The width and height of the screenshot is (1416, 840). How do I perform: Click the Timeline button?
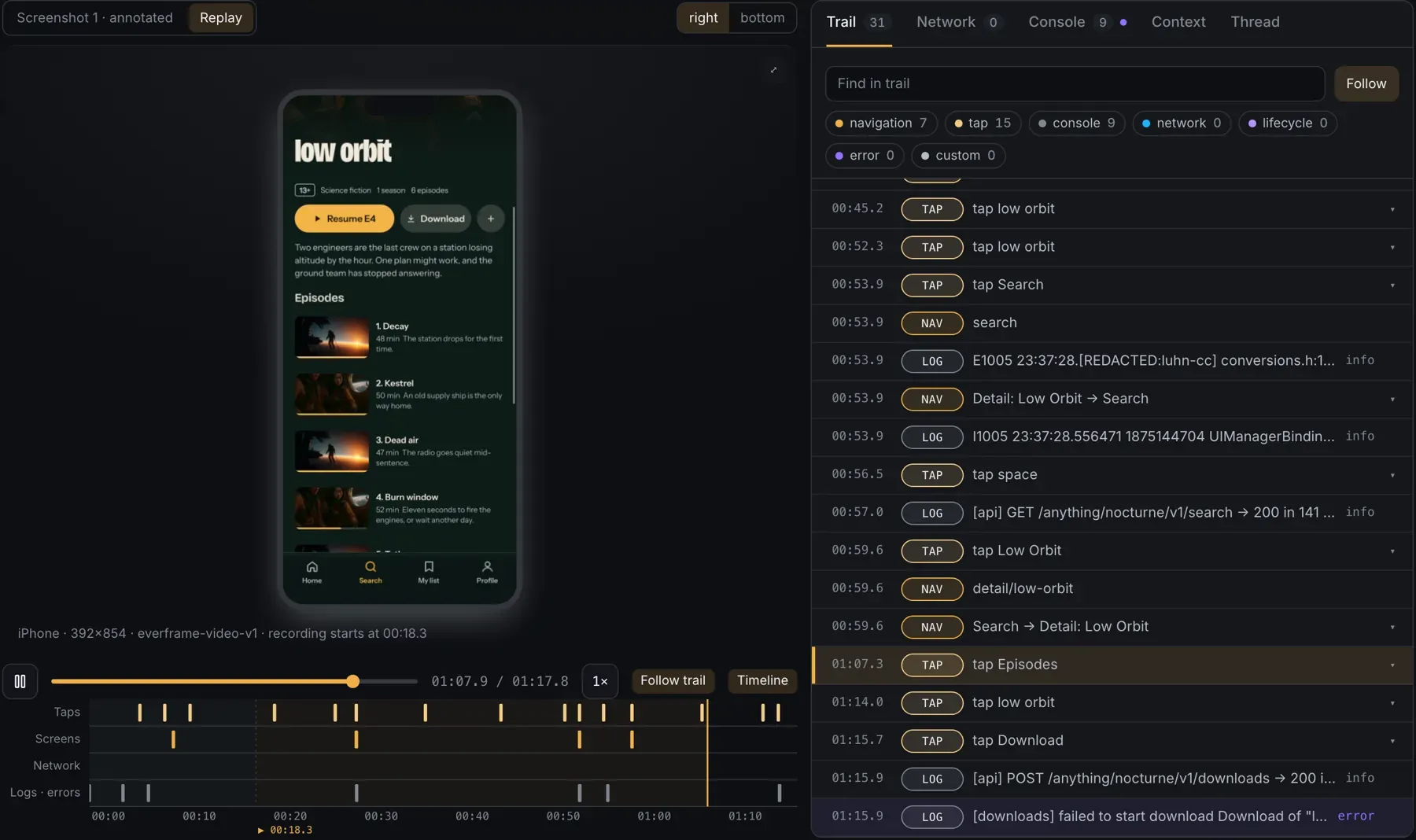tap(762, 681)
